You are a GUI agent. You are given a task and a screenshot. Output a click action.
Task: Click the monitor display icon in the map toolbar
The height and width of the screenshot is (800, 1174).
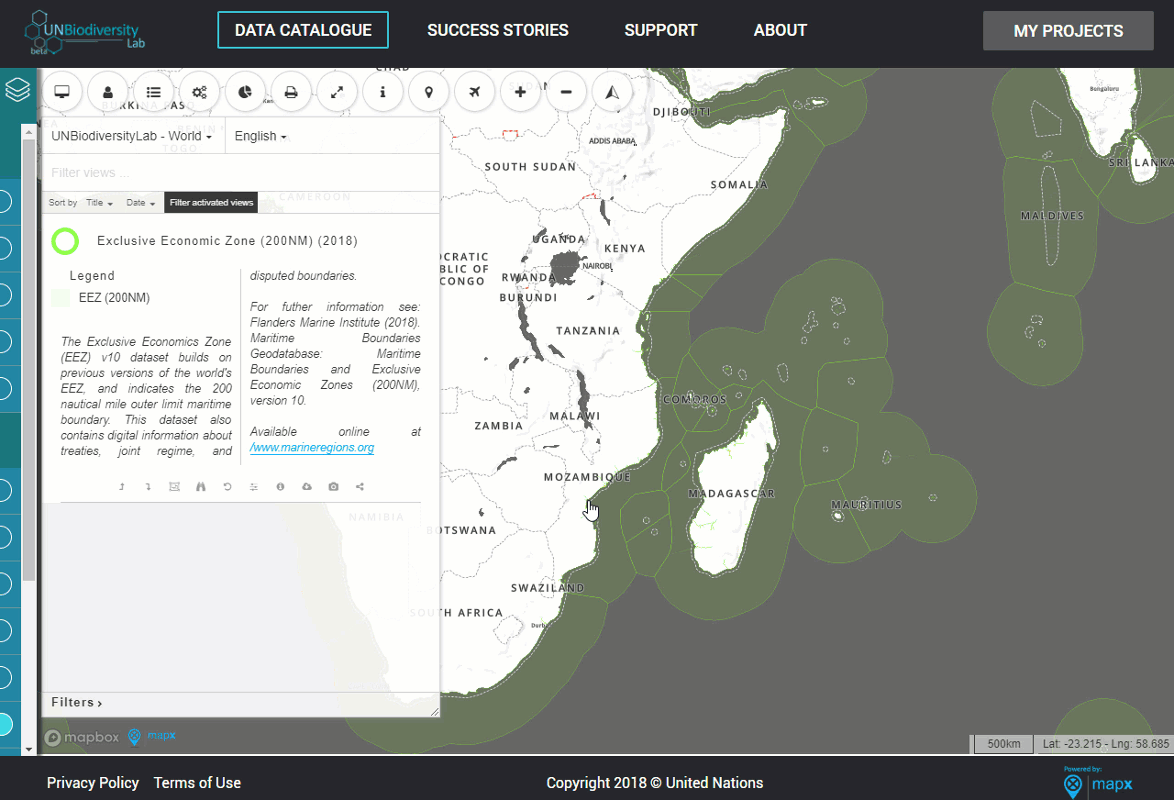click(x=62, y=92)
